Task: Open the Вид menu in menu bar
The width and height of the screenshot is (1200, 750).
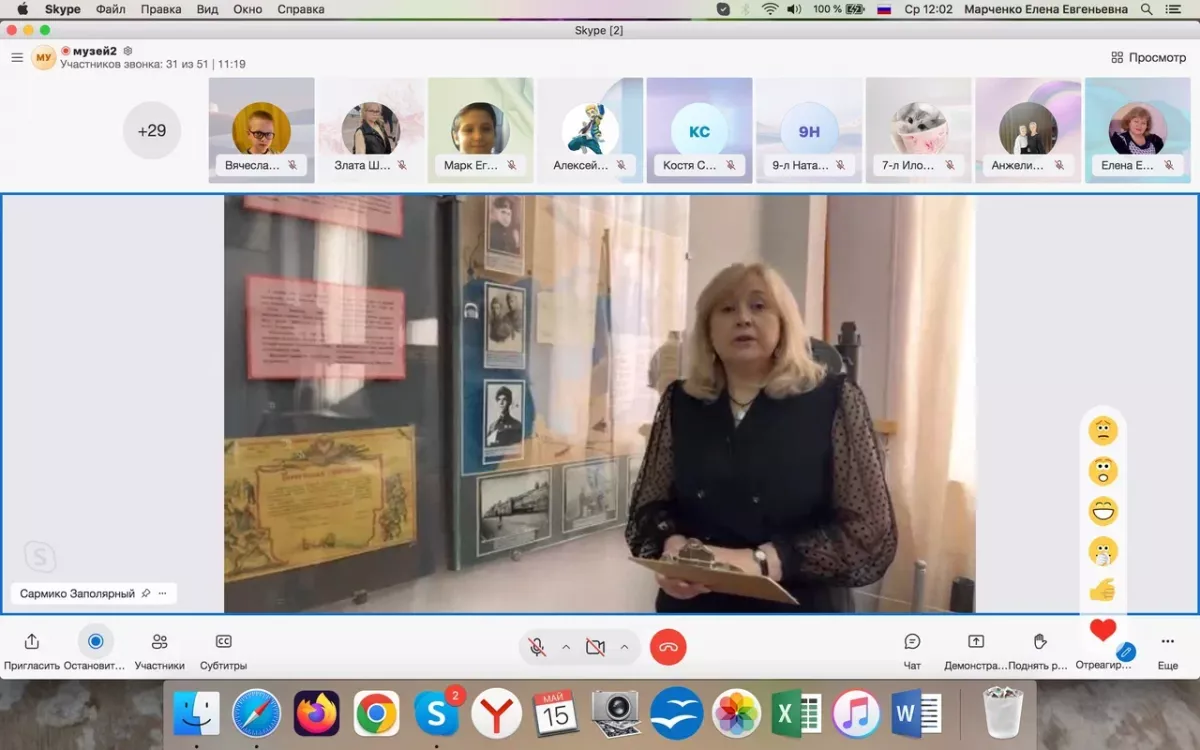Action: (x=207, y=9)
